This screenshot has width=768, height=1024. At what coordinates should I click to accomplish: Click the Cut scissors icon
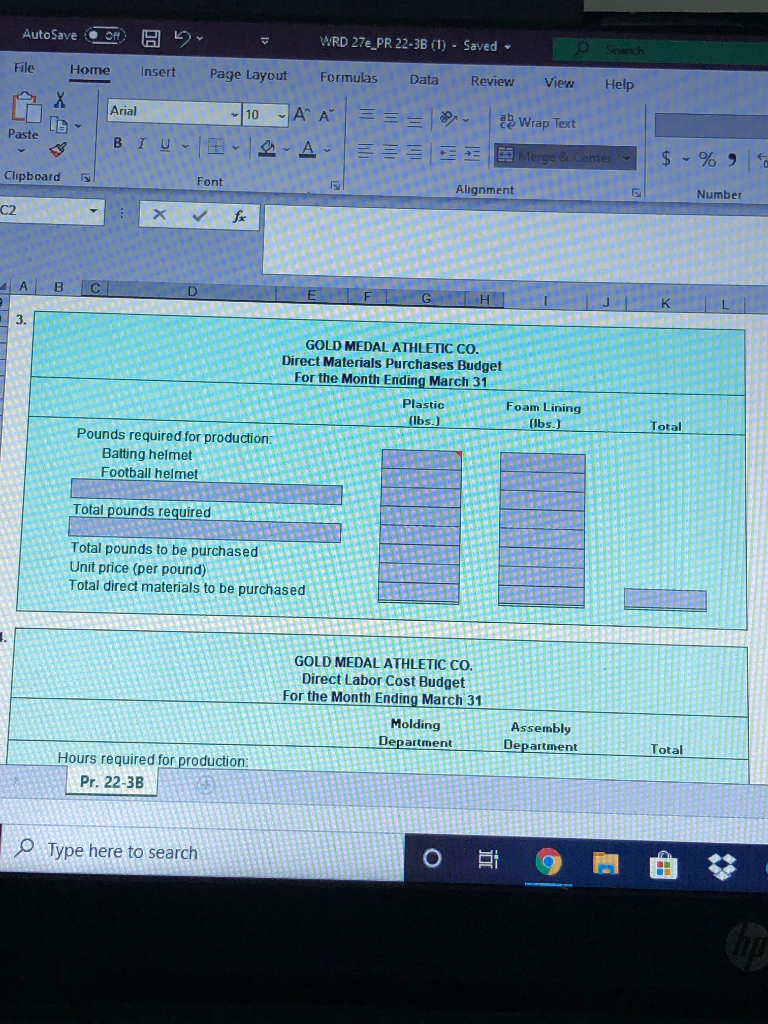pyautogui.click(x=59, y=99)
